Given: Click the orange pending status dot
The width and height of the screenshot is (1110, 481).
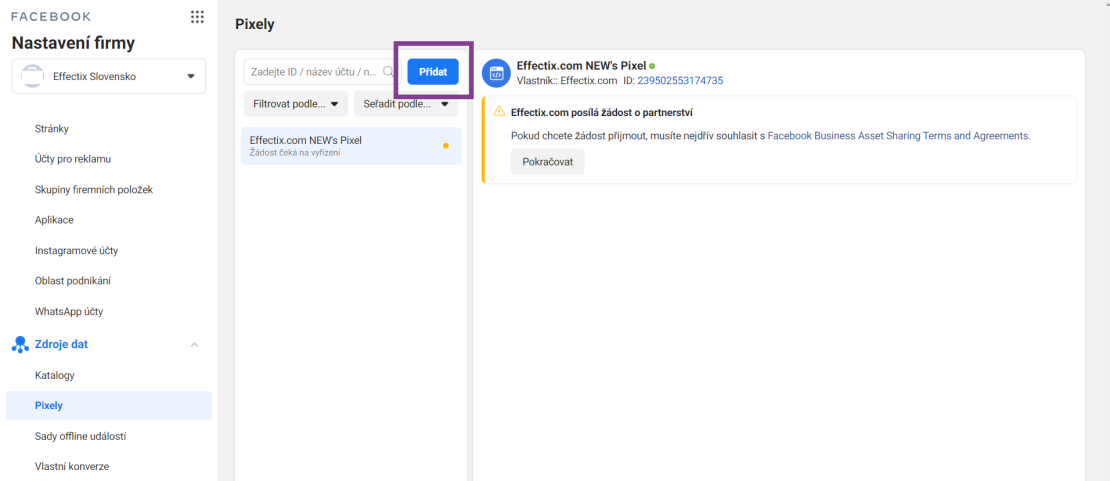Looking at the screenshot, I should point(445,146).
